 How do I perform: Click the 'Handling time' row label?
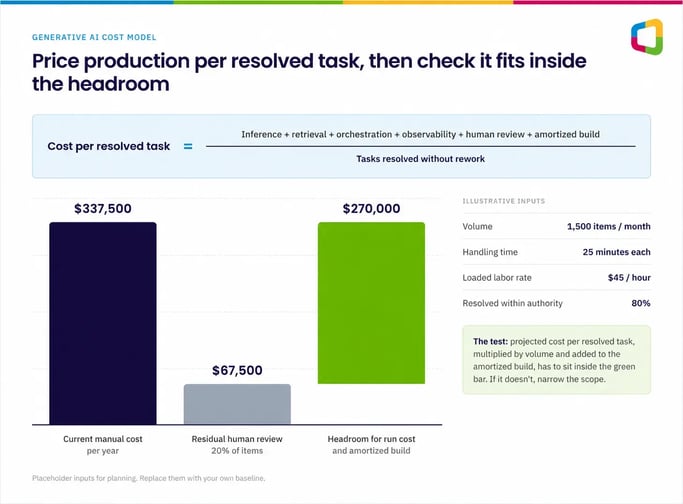tap(490, 252)
